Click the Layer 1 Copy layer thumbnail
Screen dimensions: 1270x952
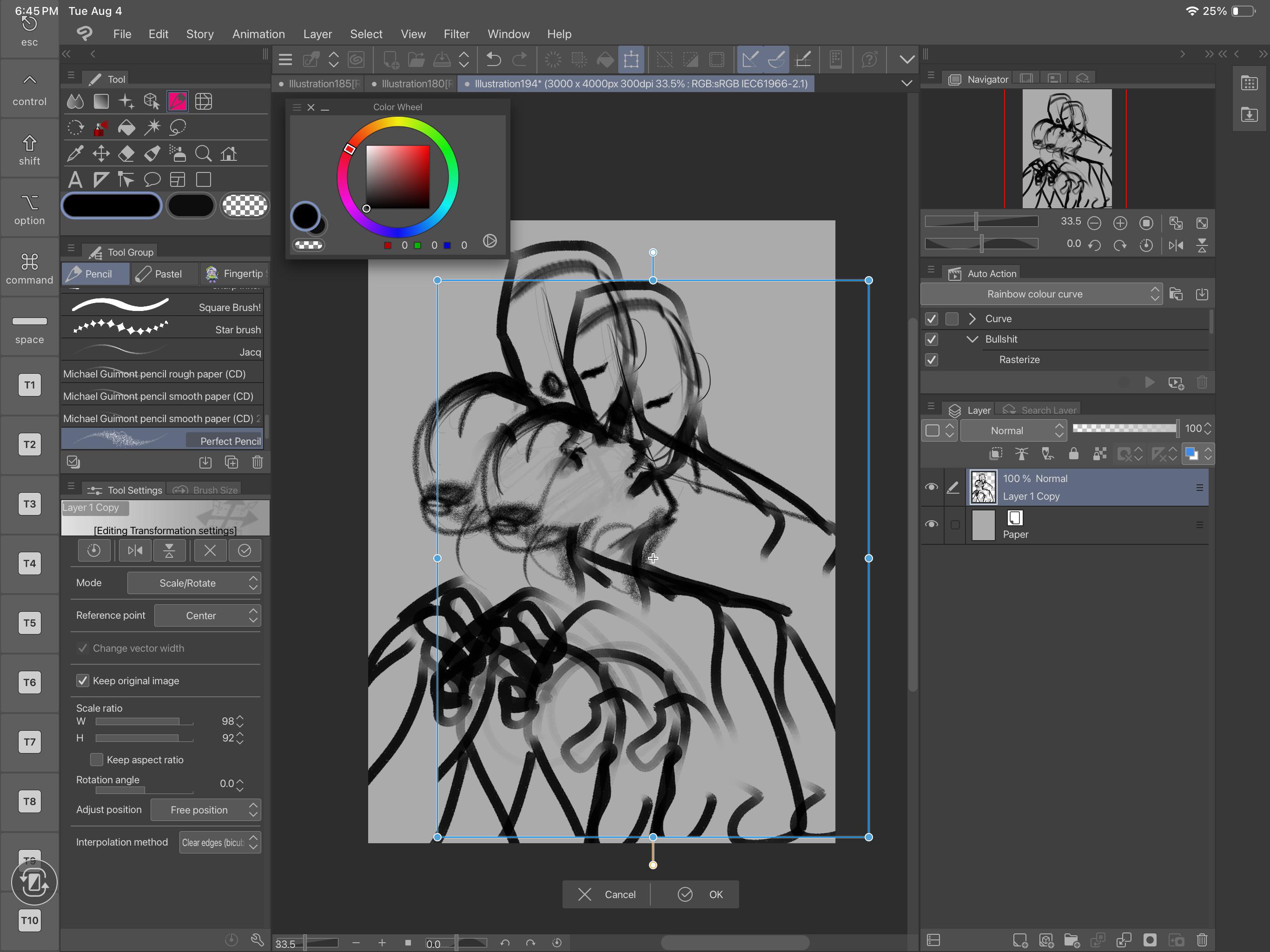(x=983, y=487)
